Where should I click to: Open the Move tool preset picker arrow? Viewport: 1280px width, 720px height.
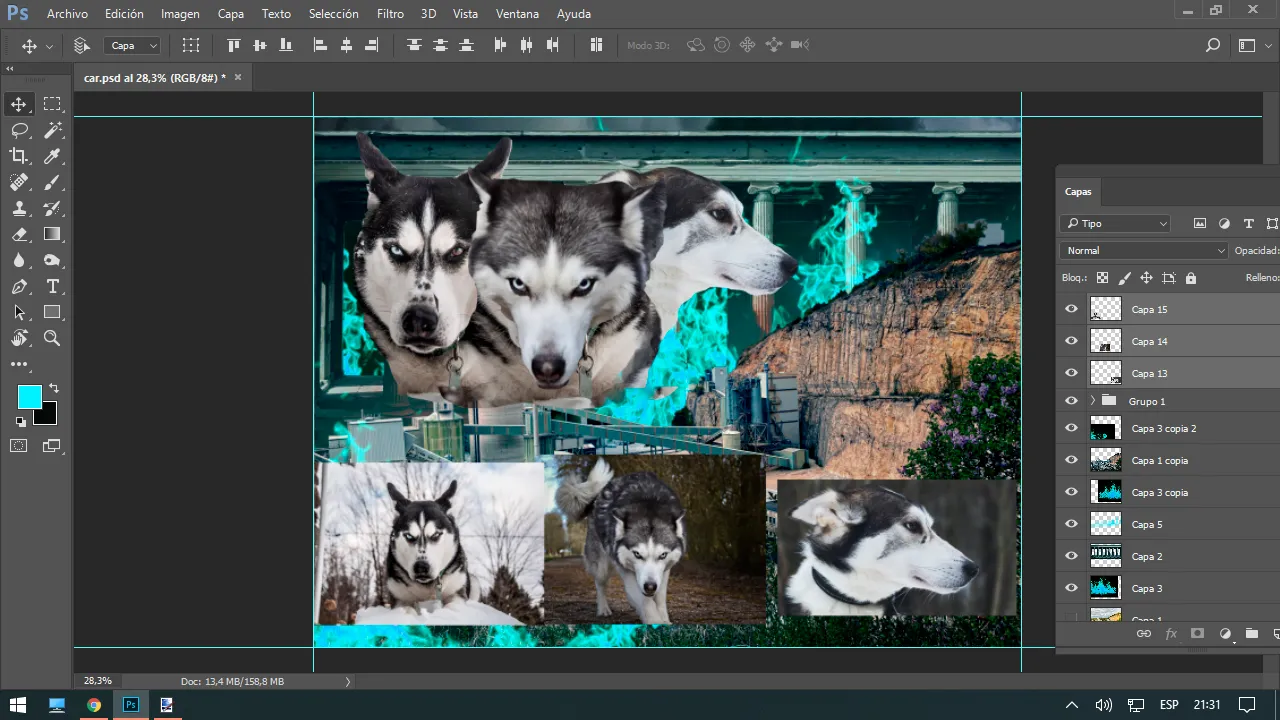49,46
